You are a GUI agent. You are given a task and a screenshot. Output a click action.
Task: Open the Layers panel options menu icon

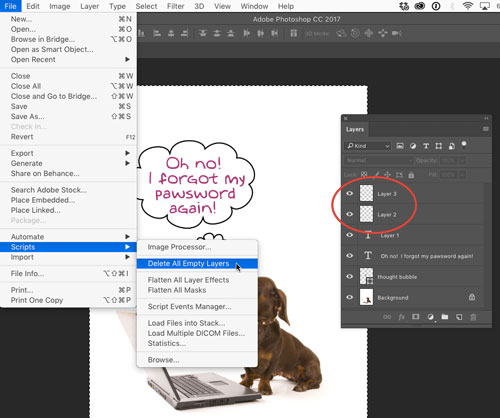click(x=486, y=129)
